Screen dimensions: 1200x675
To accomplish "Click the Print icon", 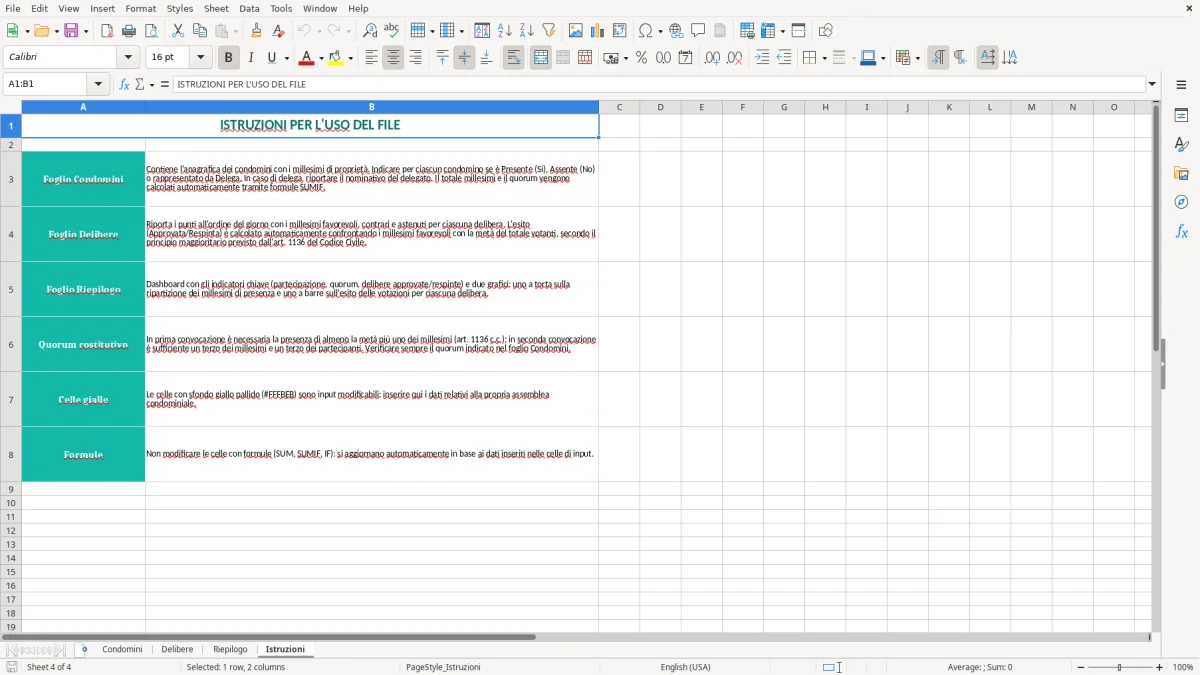I will (x=129, y=31).
